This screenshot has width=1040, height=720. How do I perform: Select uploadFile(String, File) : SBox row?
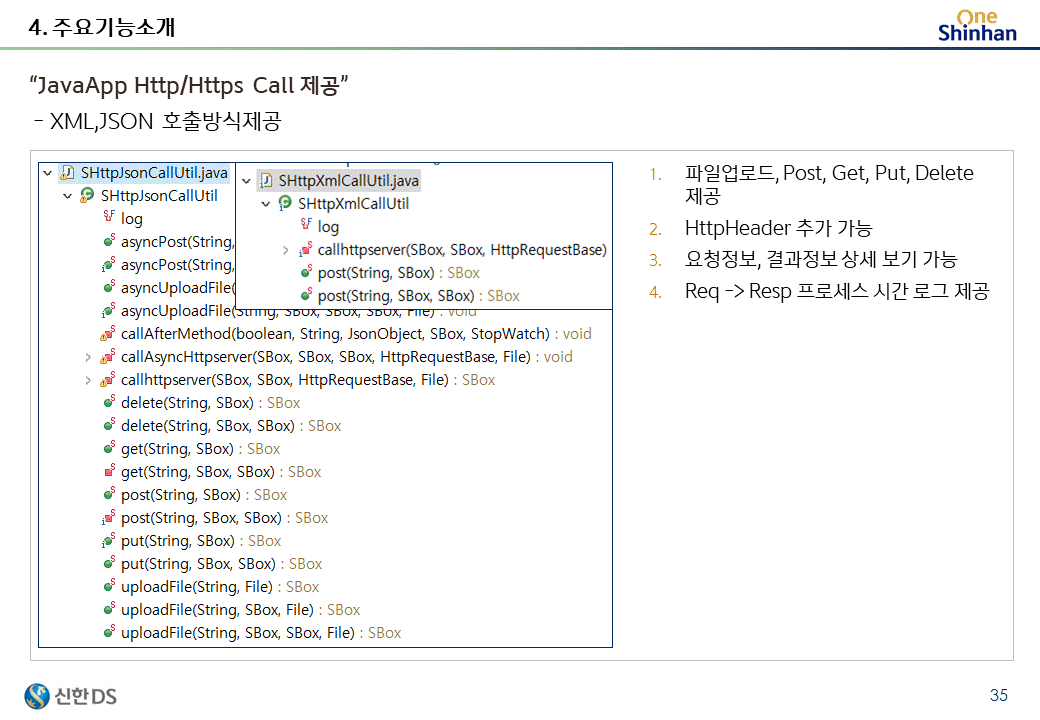coord(220,587)
